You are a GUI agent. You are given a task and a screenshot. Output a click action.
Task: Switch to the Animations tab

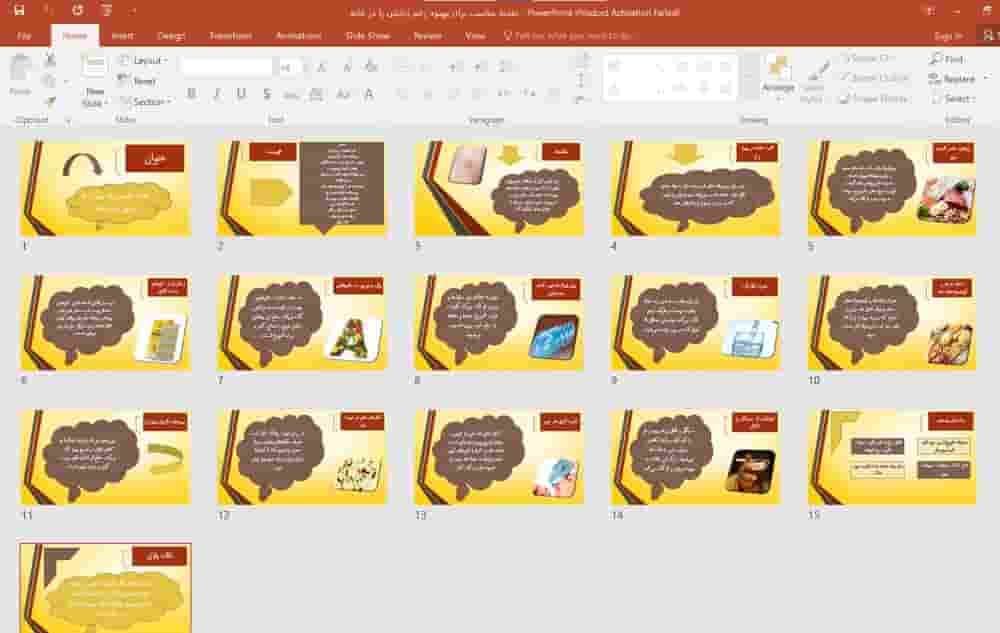point(298,36)
